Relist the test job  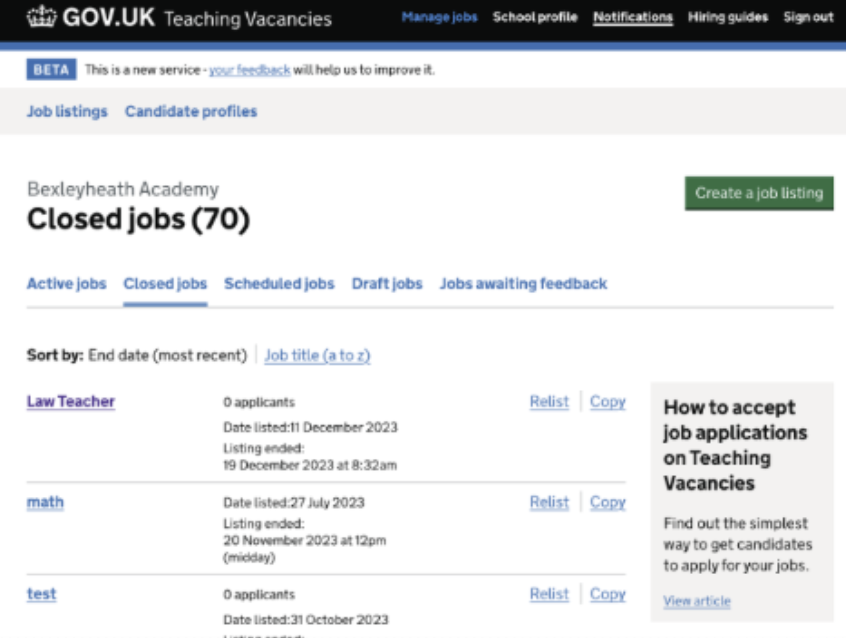pyautogui.click(x=549, y=594)
